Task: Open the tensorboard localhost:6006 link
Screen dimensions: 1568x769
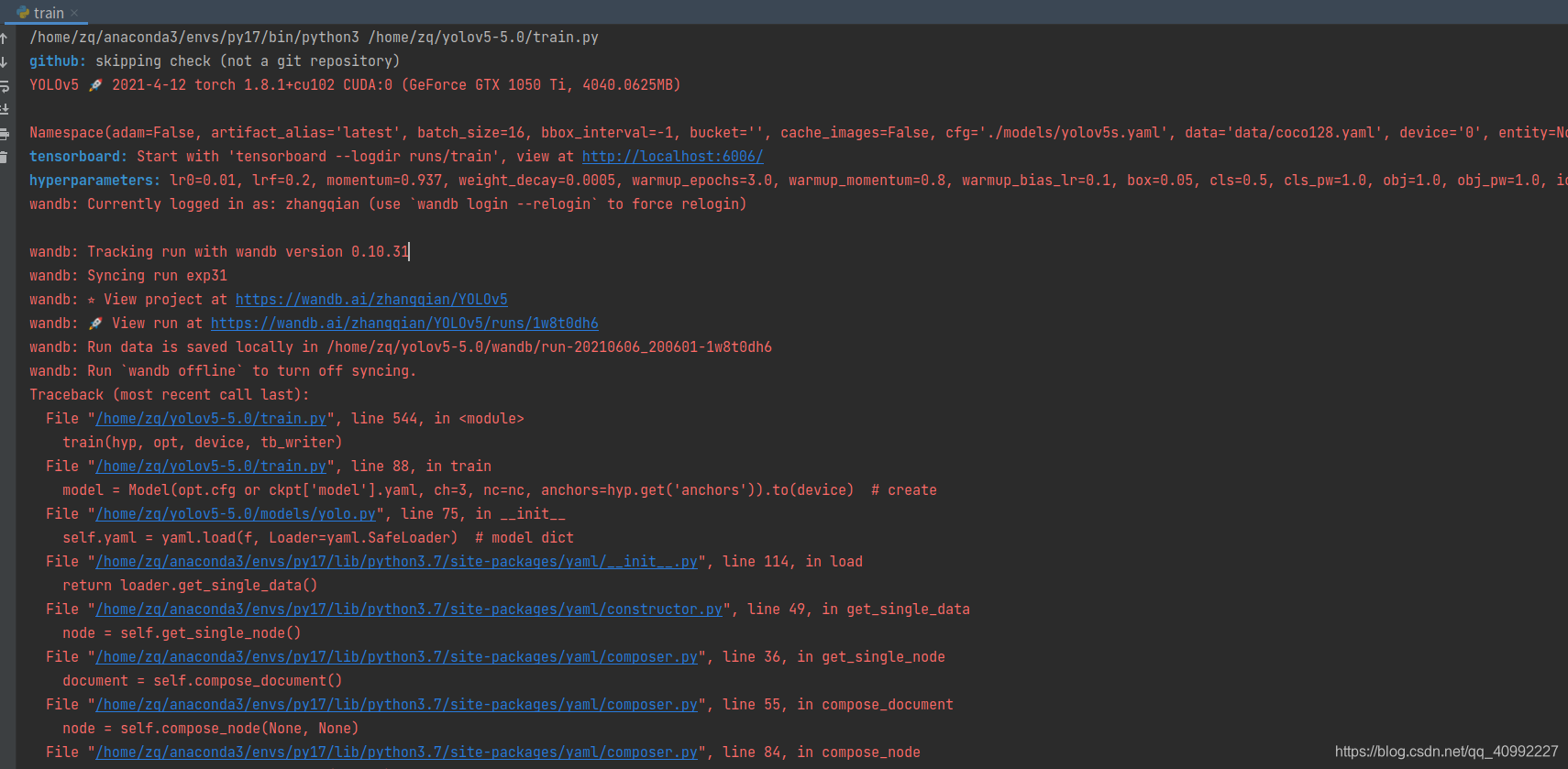Action: tap(672, 157)
